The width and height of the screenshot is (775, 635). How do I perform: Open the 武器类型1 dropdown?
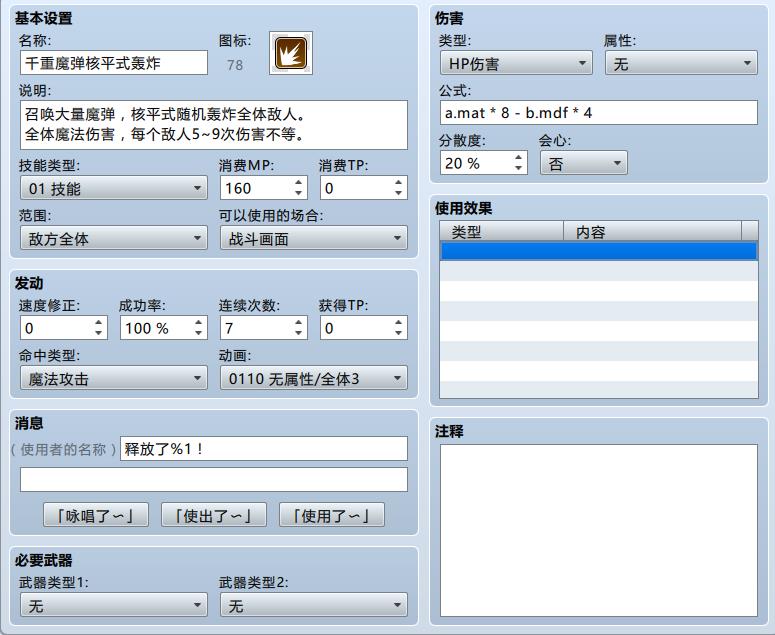tap(114, 605)
